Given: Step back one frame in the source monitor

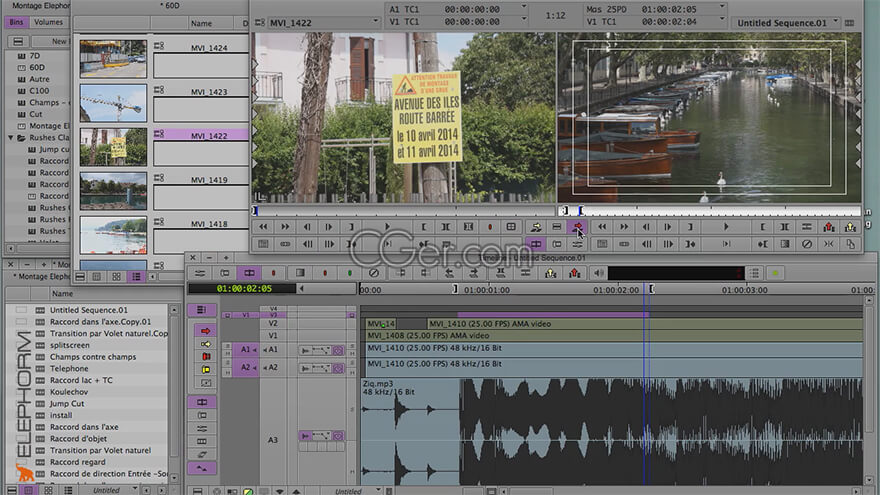Looking at the screenshot, I should (307, 227).
